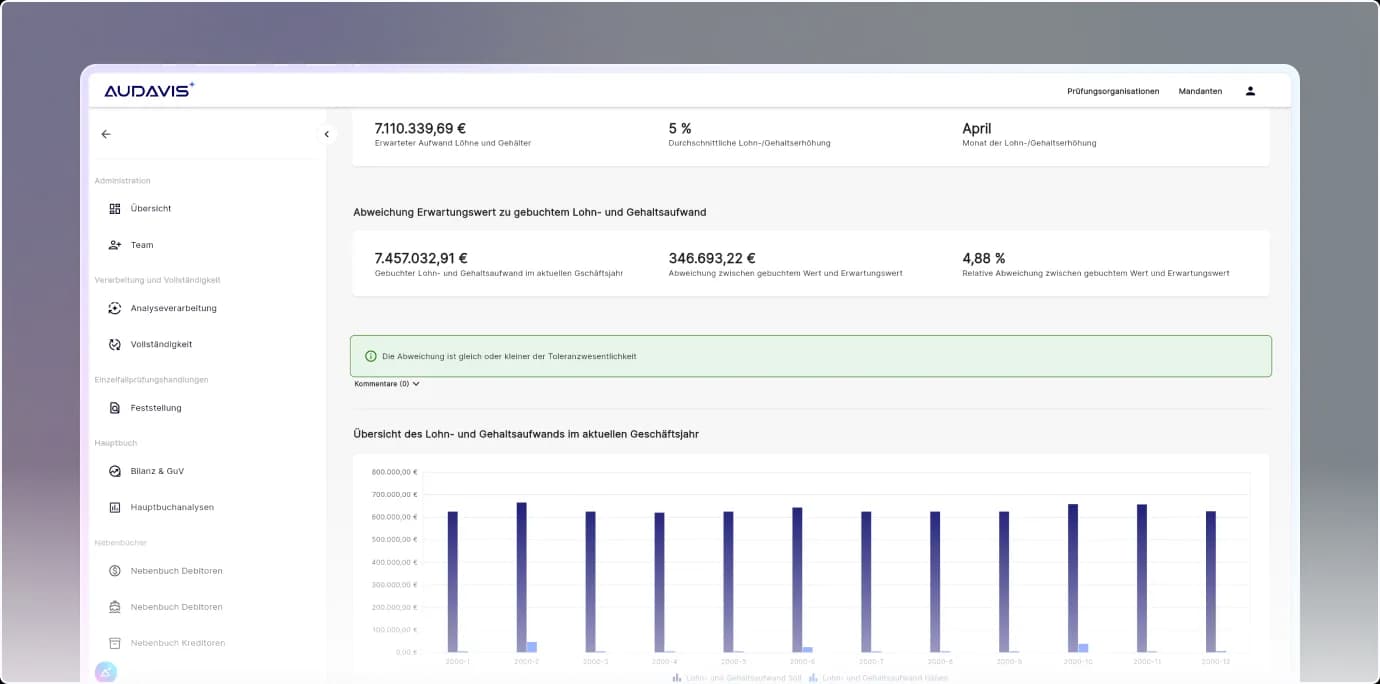Open the user account profile icon

coord(1250,91)
